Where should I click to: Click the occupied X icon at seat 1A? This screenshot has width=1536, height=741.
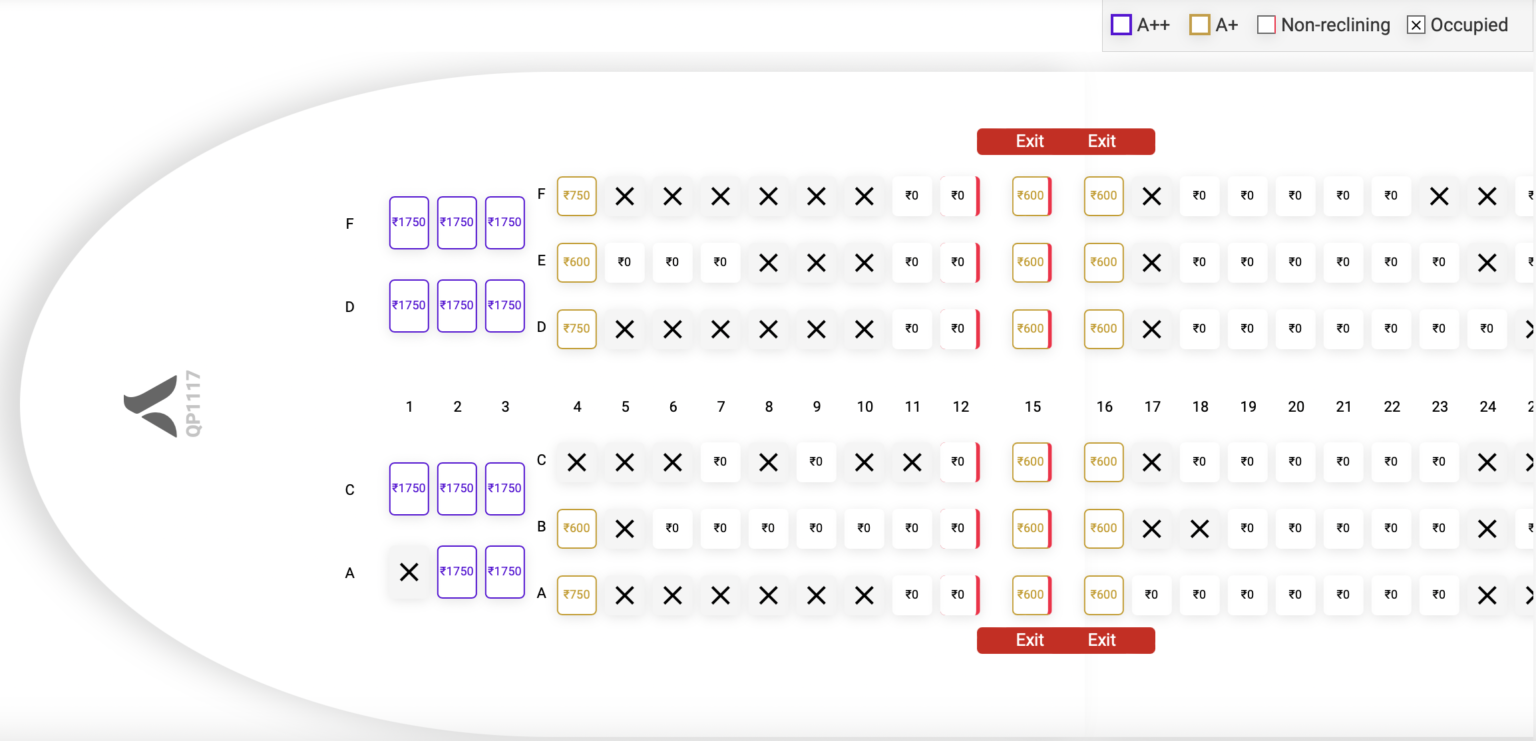[x=409, y=572]
